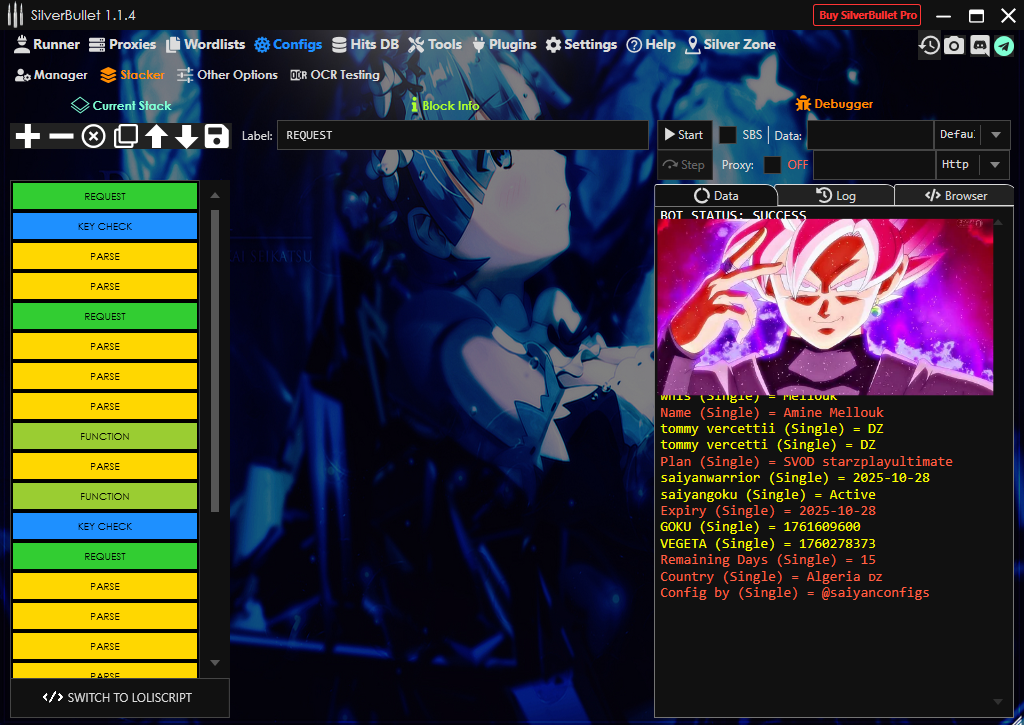Open the Http proxy type dropdown
This screenshot has height=725, width=1024.
tap(973, 165)
